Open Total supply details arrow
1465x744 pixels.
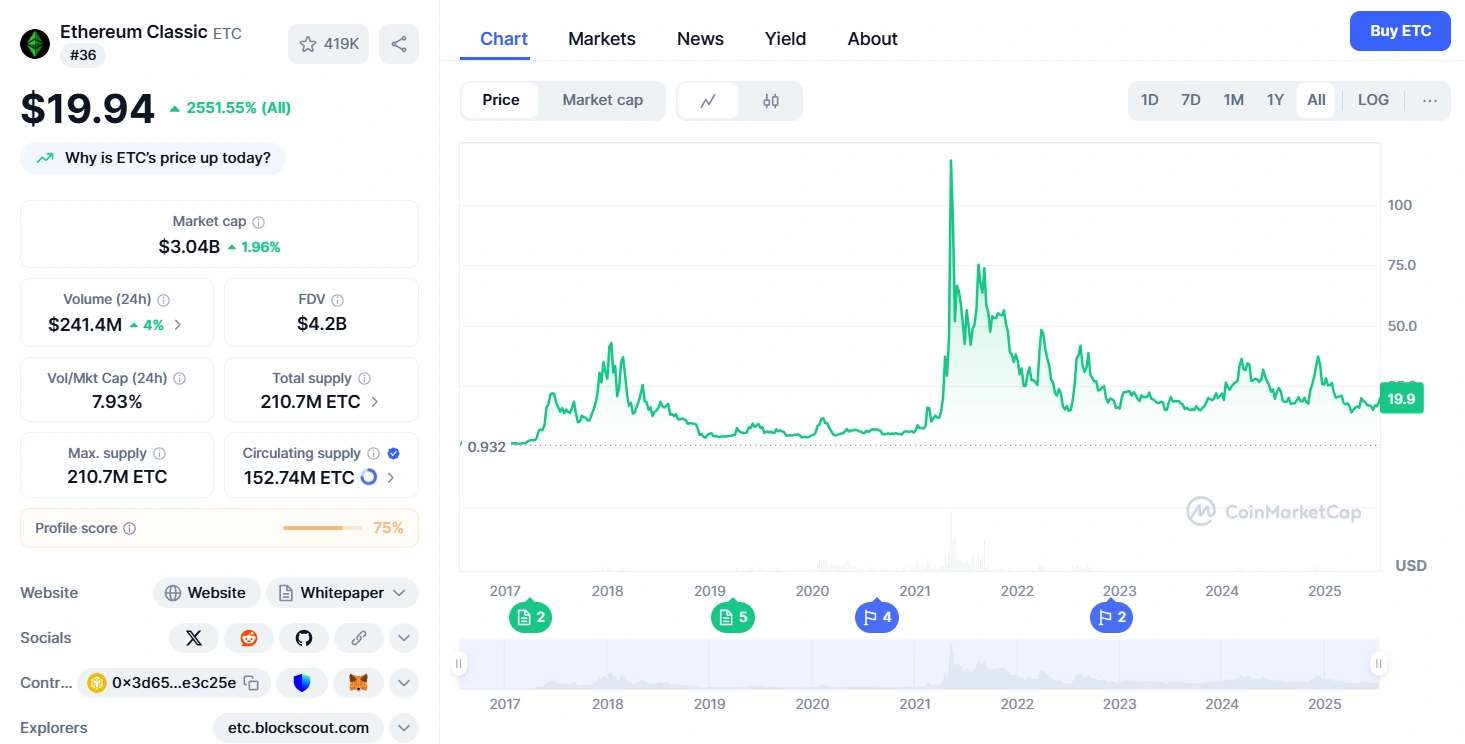click(x=375, y=402)
